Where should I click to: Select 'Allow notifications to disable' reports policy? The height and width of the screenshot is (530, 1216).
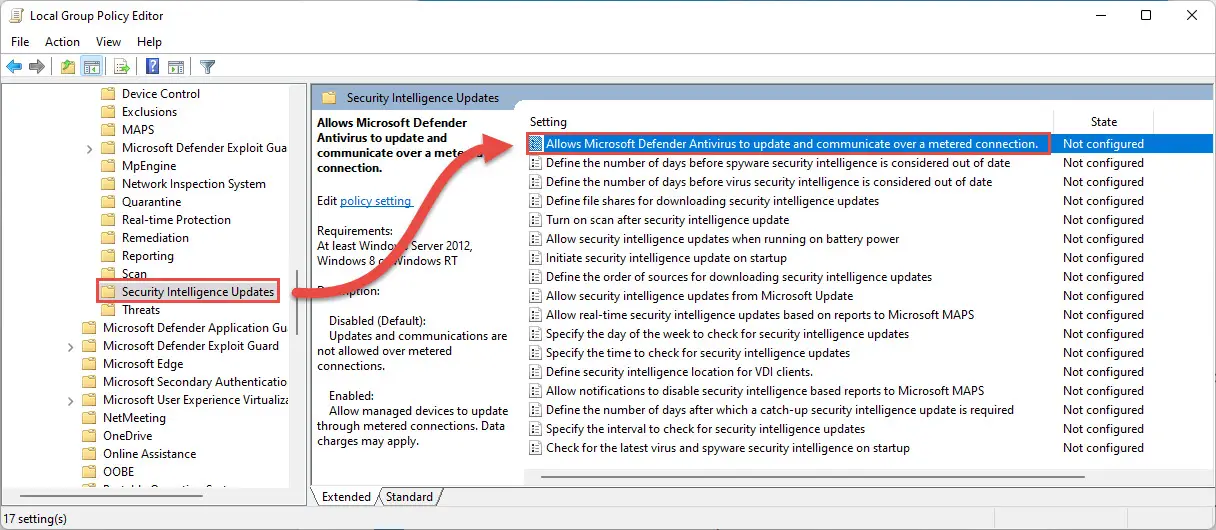[x=765, y=391]
